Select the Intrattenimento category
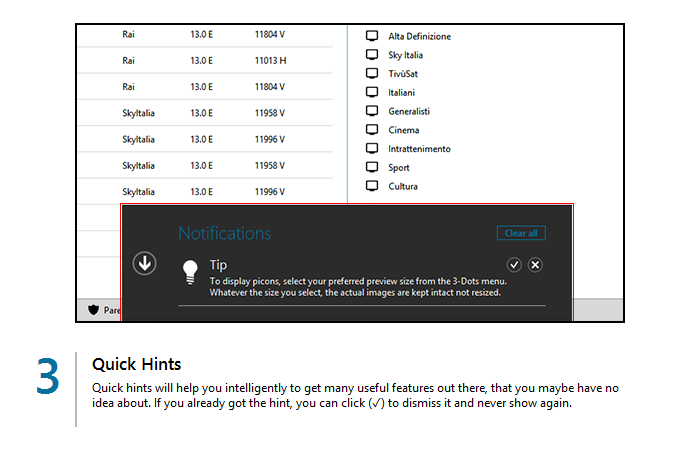 (419, 149)
